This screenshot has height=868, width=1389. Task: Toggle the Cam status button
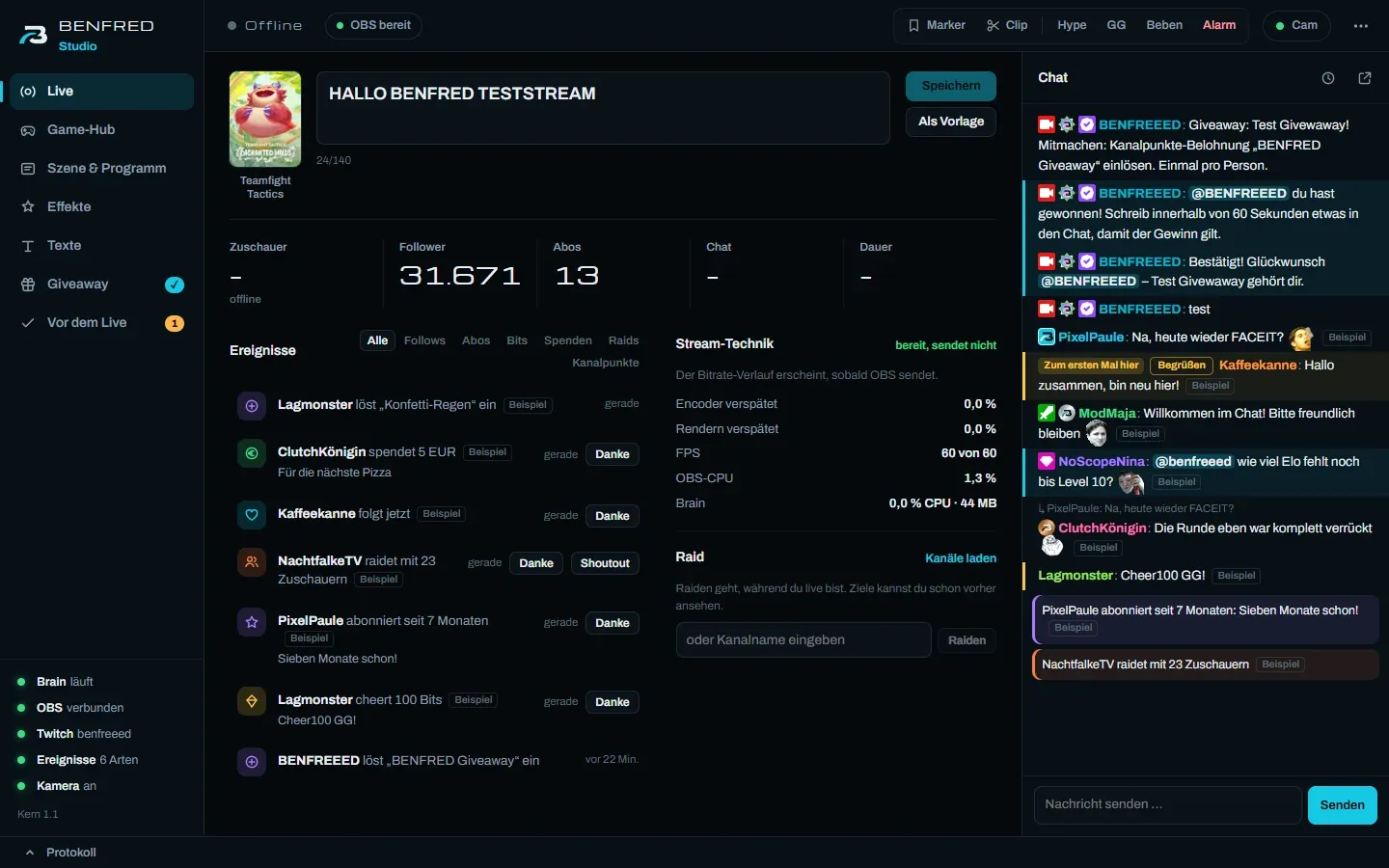pyautogui.click(x=1296, y=26)
